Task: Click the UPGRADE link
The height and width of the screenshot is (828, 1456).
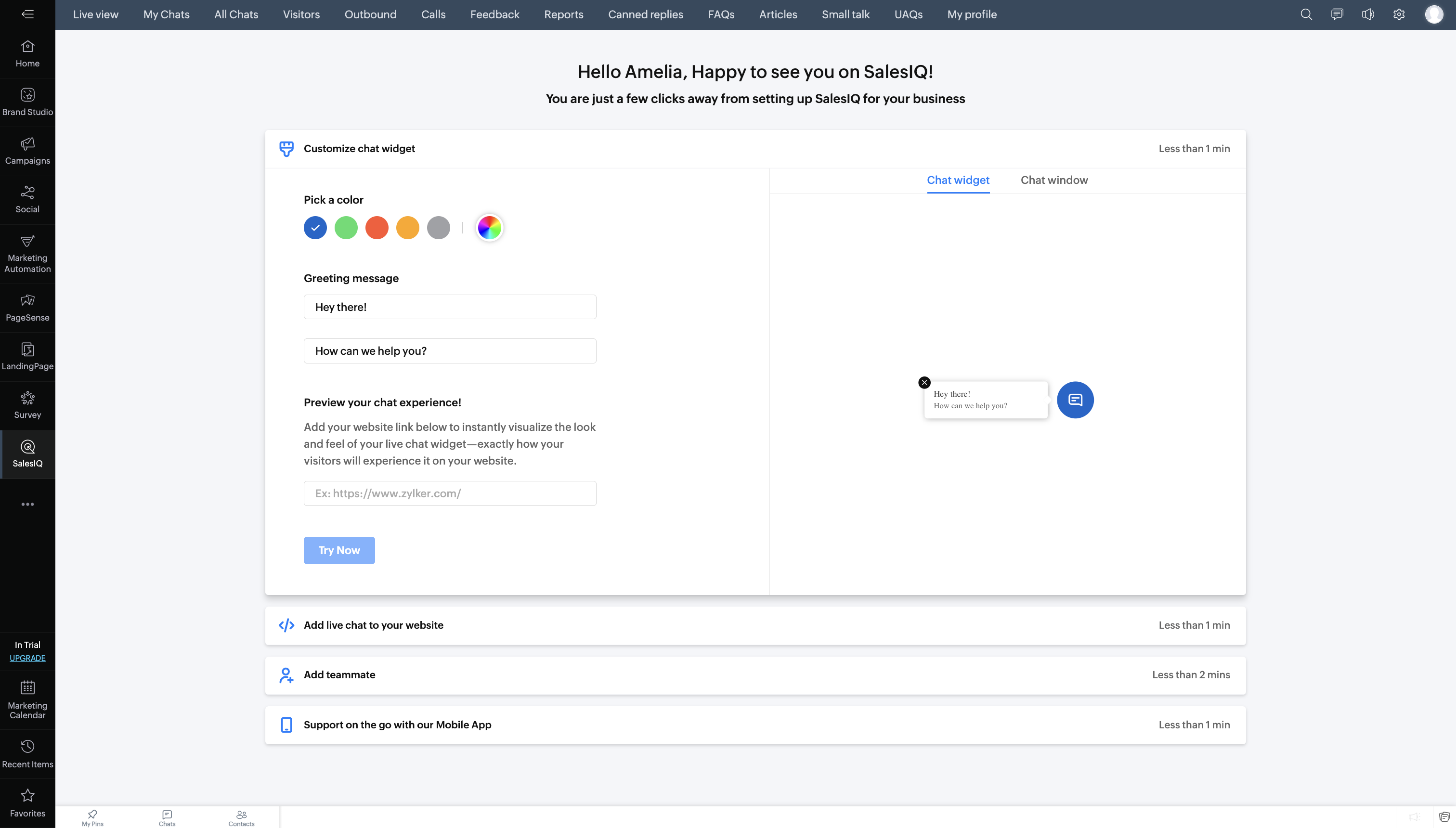Action: [27, 658]
